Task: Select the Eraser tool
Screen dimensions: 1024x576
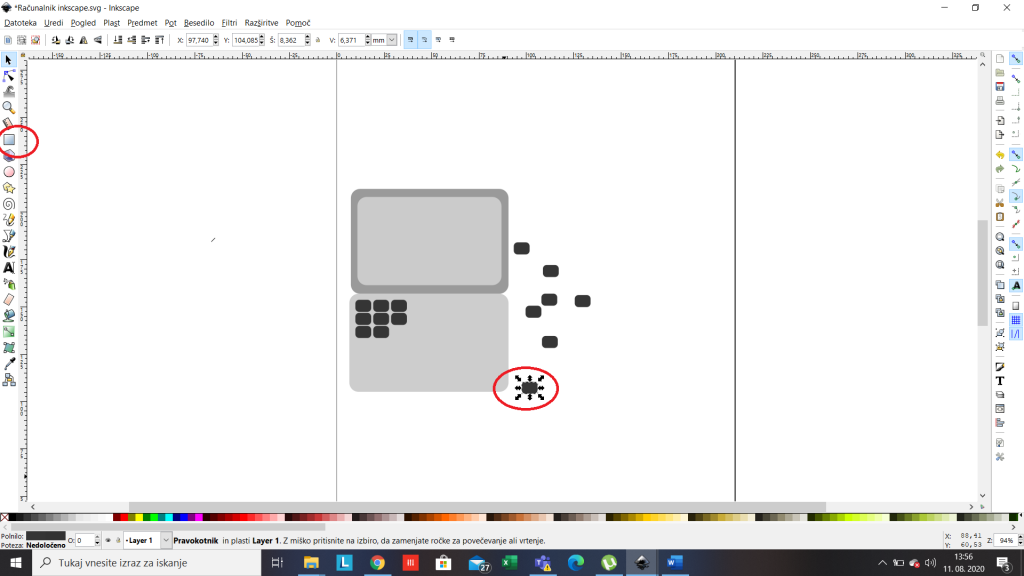Action: click(9, 300)
